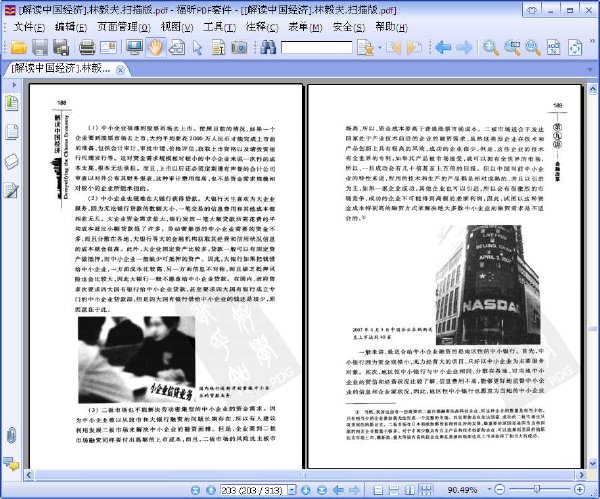Select the marquee zoom tool icon
The width and height of the screenshot is (600, 499).
click(x=512, y=47)
